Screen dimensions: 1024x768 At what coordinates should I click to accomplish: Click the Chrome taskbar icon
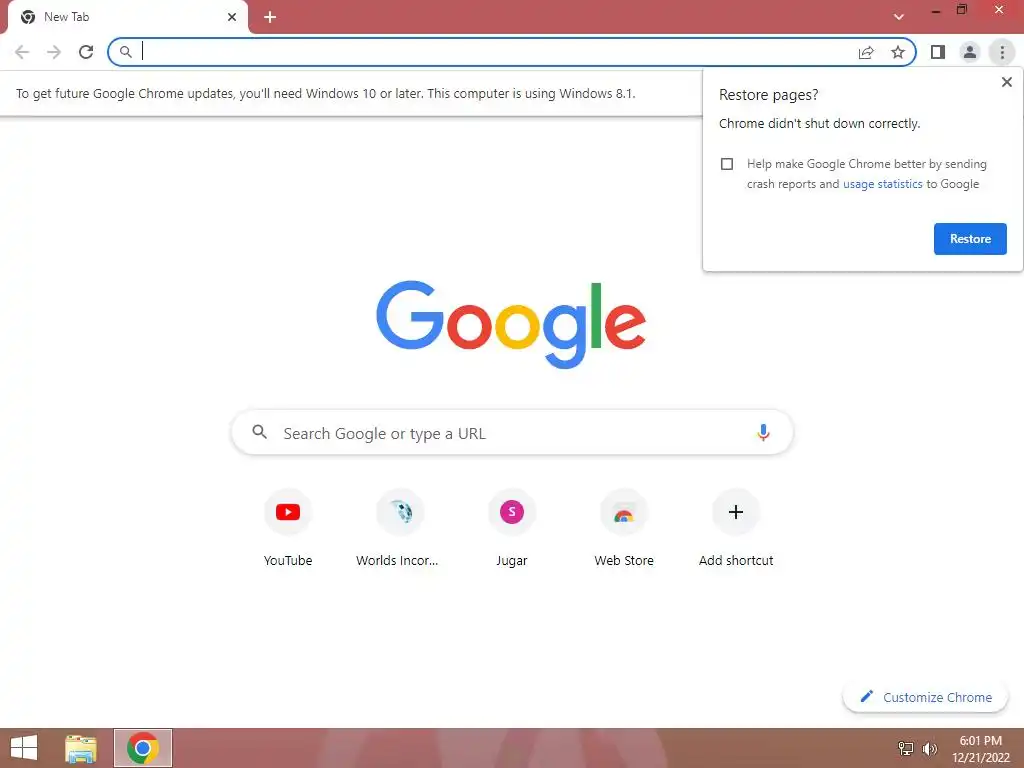(x=142, y=748)
